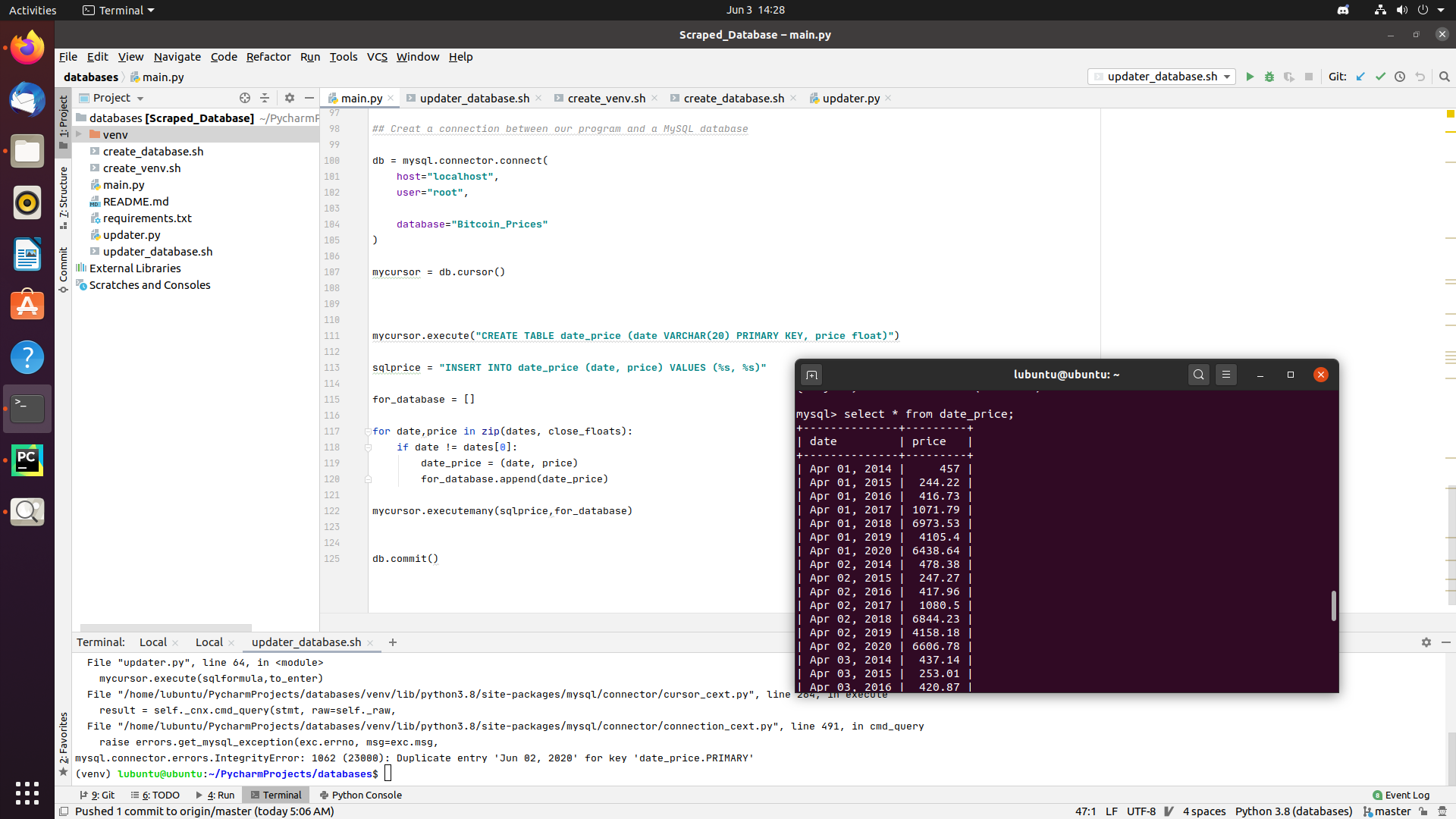Click Search Everywhere magnifier icon

point(1444,77)
